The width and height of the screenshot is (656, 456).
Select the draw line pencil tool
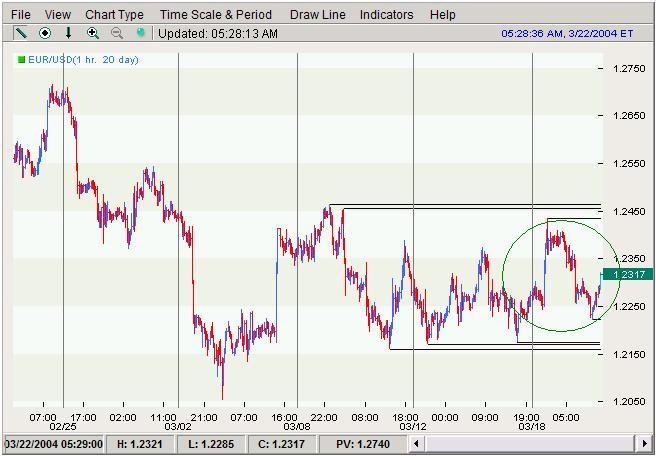20,33
